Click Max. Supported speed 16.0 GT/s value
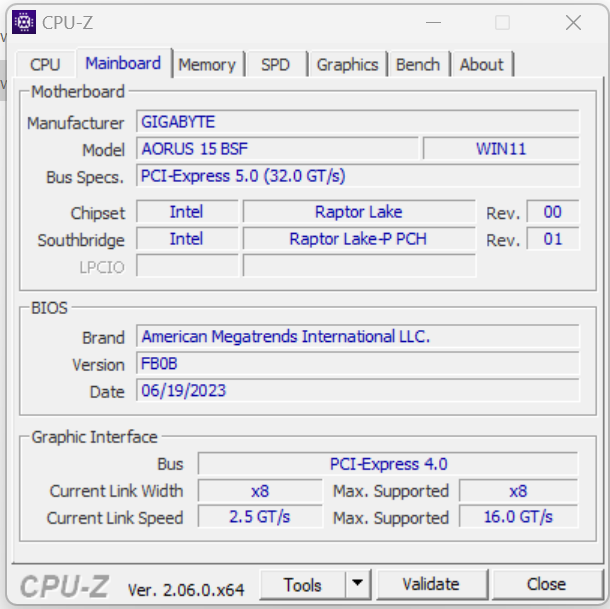The image size is (610, 609). pyautogui.click(x=518, y=517)
